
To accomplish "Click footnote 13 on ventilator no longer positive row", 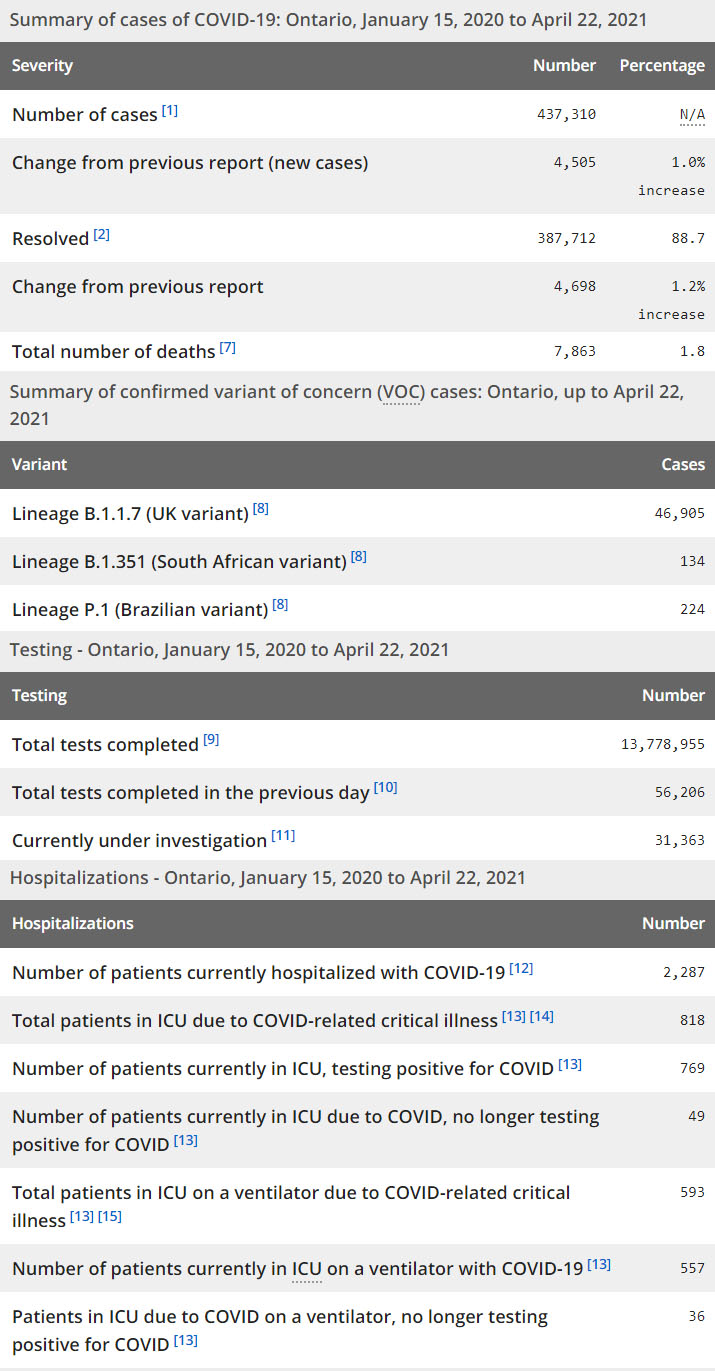I will [186, 1341].
